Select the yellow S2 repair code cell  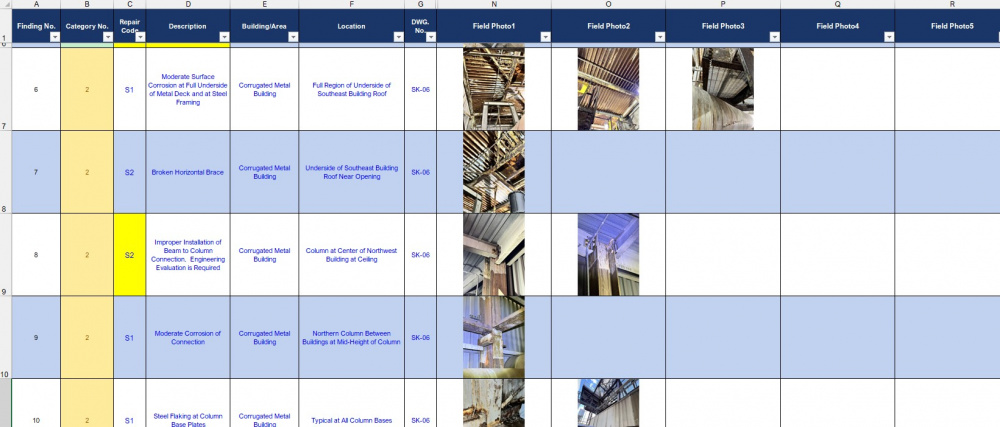129,255
